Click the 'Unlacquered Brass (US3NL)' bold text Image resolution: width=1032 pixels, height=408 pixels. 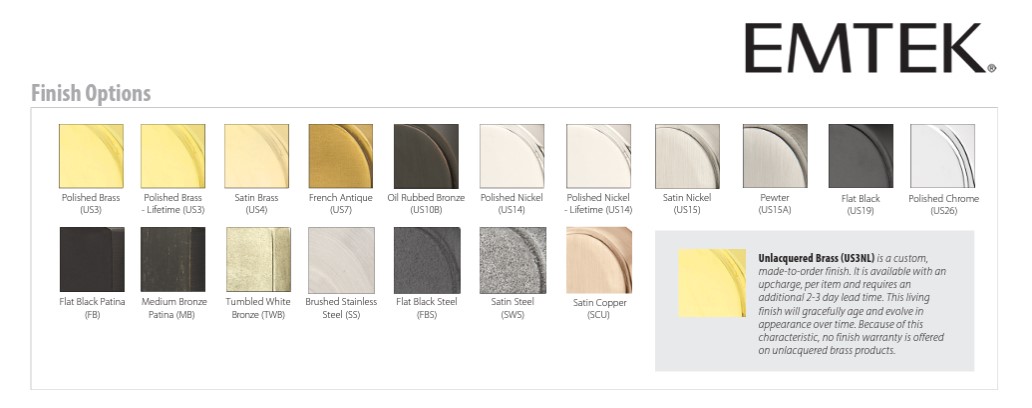click(x=816, y=259)
